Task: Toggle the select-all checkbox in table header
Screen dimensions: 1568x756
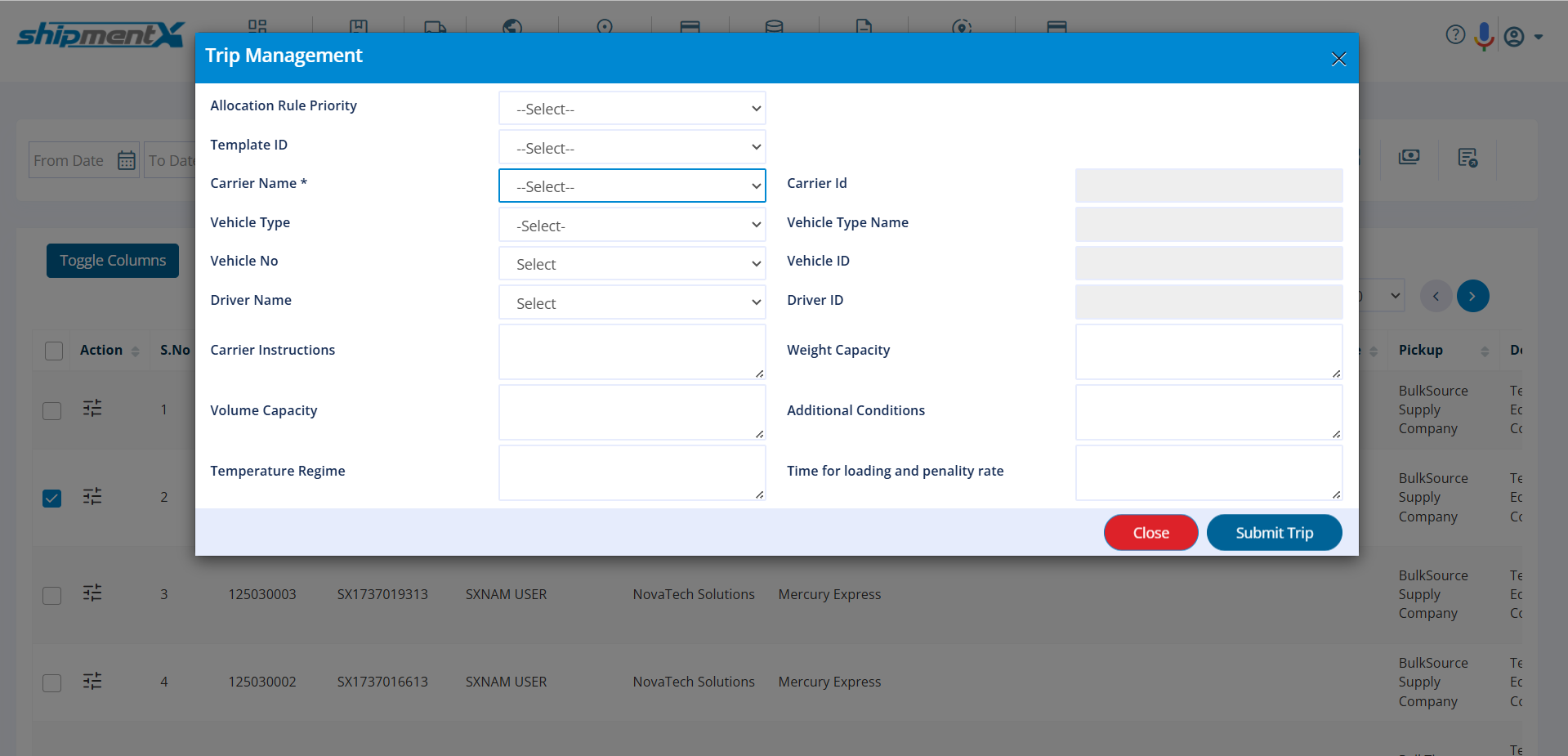Action: [x=54, y=351]
